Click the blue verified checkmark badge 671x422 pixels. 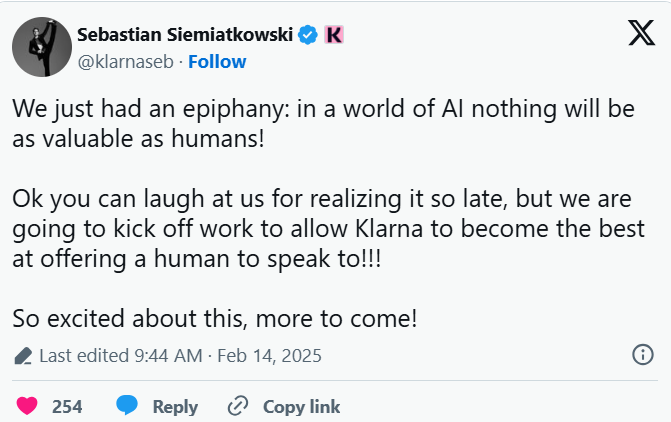click(308, 35)
